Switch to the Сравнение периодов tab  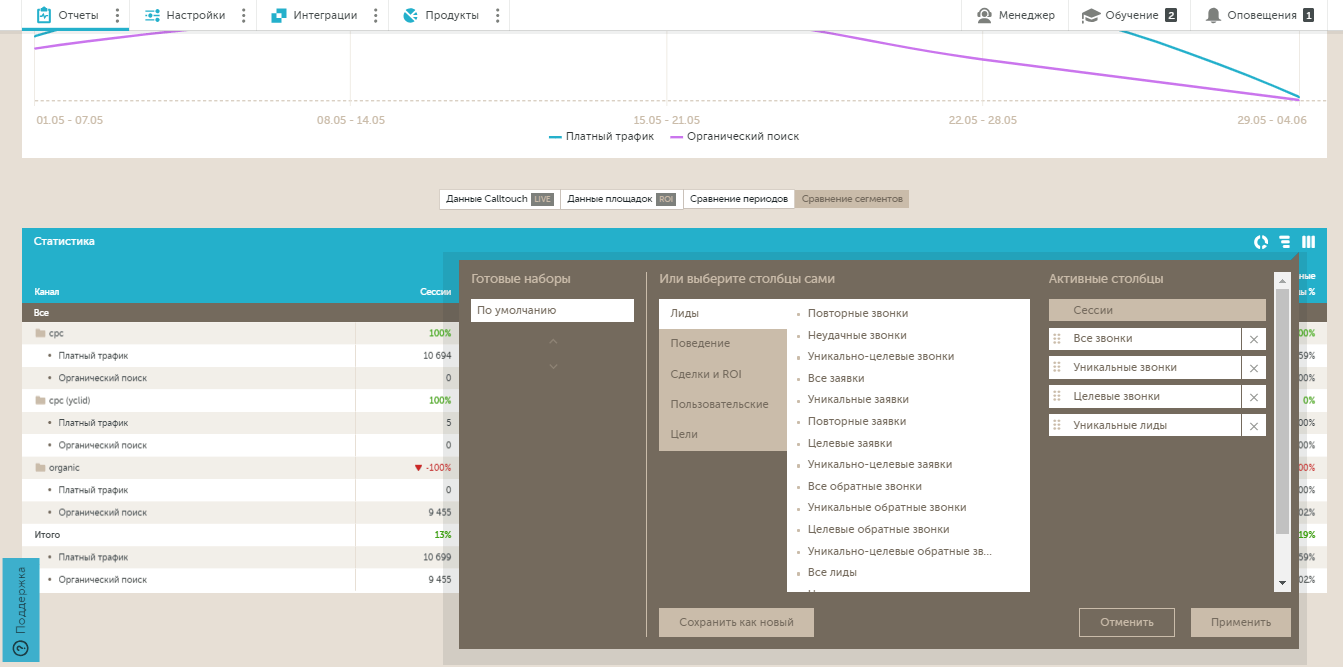739,199
